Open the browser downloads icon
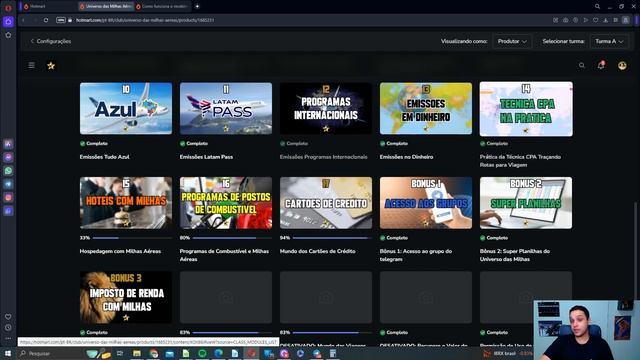 coord(606,20)
